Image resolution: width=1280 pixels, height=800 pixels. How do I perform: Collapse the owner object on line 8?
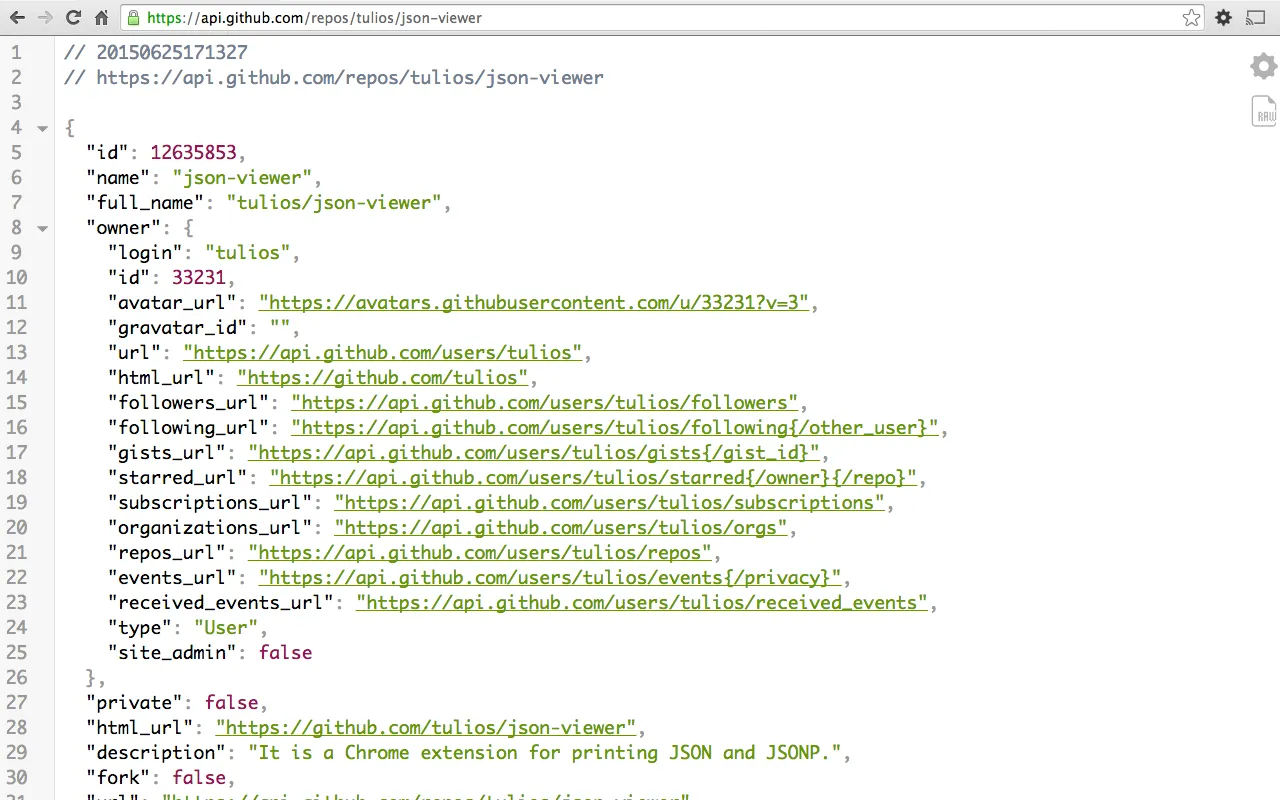tap(42, 228)
